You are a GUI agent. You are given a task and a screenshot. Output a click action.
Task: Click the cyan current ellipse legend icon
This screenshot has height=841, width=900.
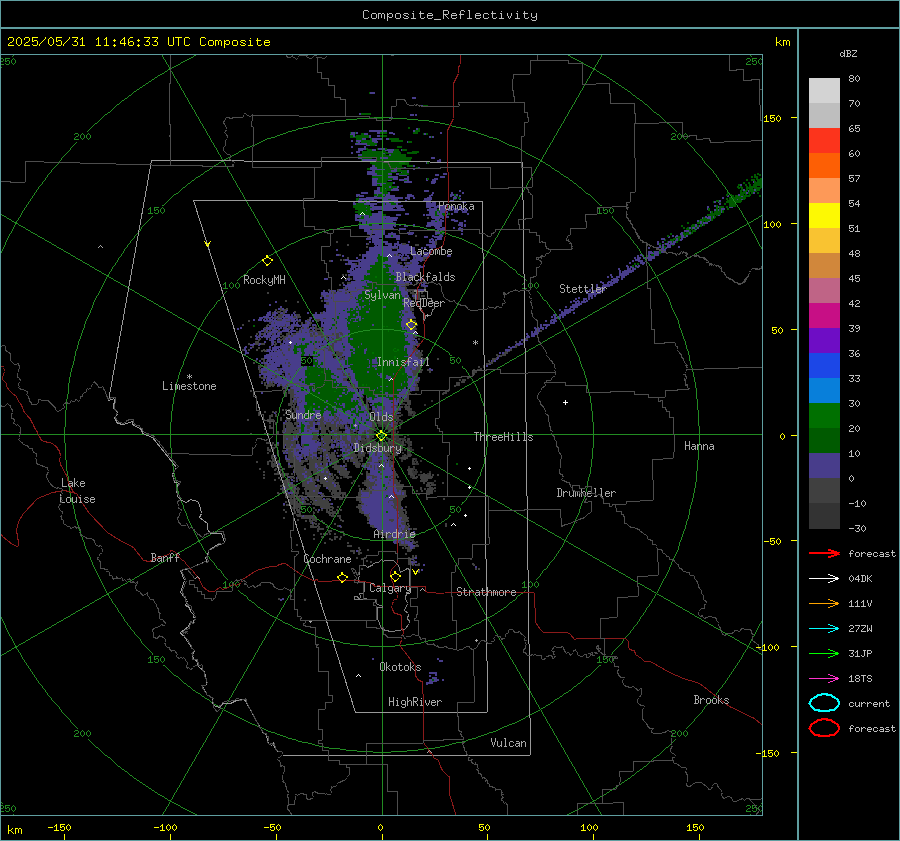pos(824,703)
